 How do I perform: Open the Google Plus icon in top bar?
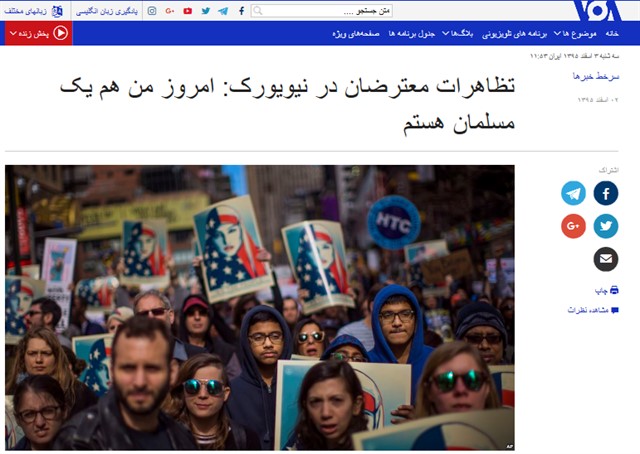point(170,11)
